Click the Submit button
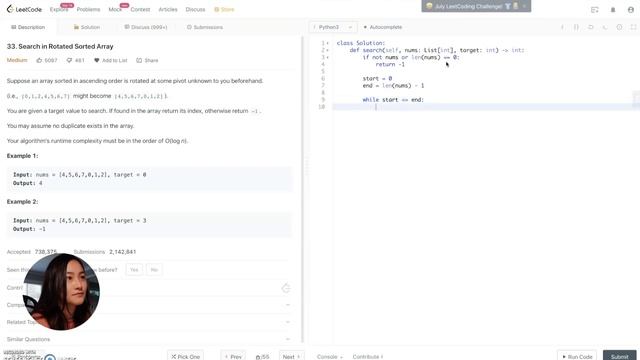The height and width of the screenshot is (360, 640). (x=619, y=356)
